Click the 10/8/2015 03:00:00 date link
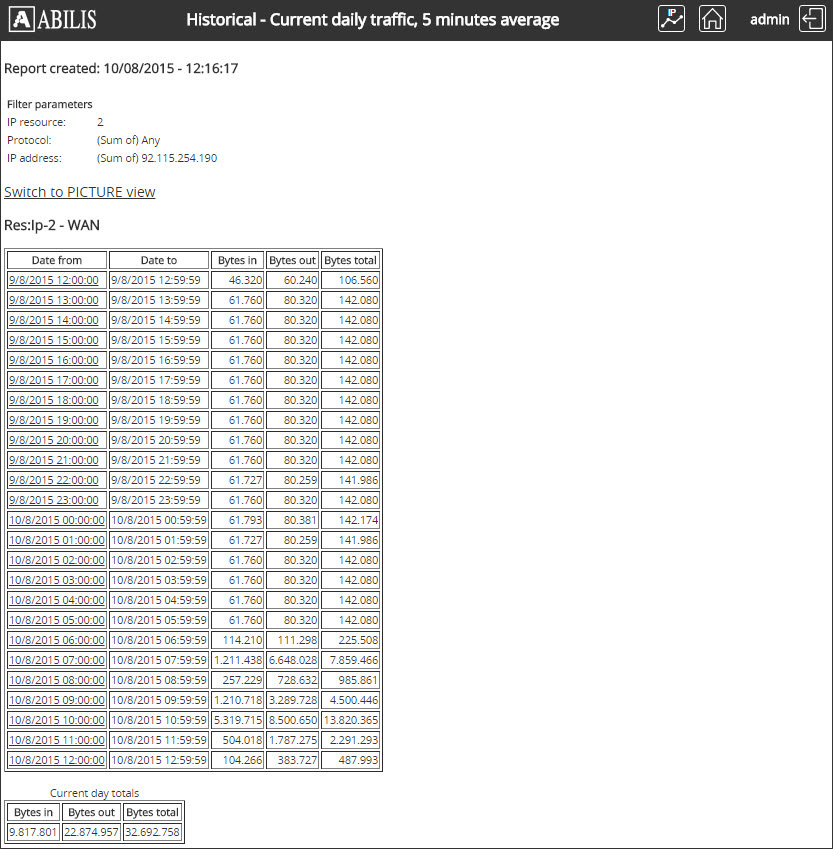The height and width of the screenshot is (849, 833). (56, 580)
